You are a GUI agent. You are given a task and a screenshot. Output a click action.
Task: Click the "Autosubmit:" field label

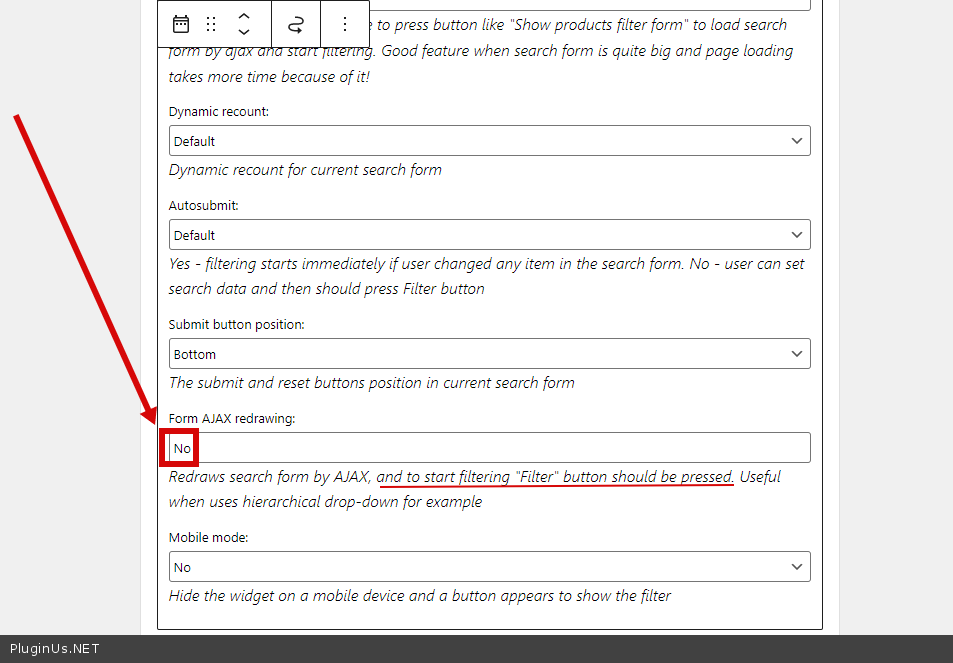[203, 206]
